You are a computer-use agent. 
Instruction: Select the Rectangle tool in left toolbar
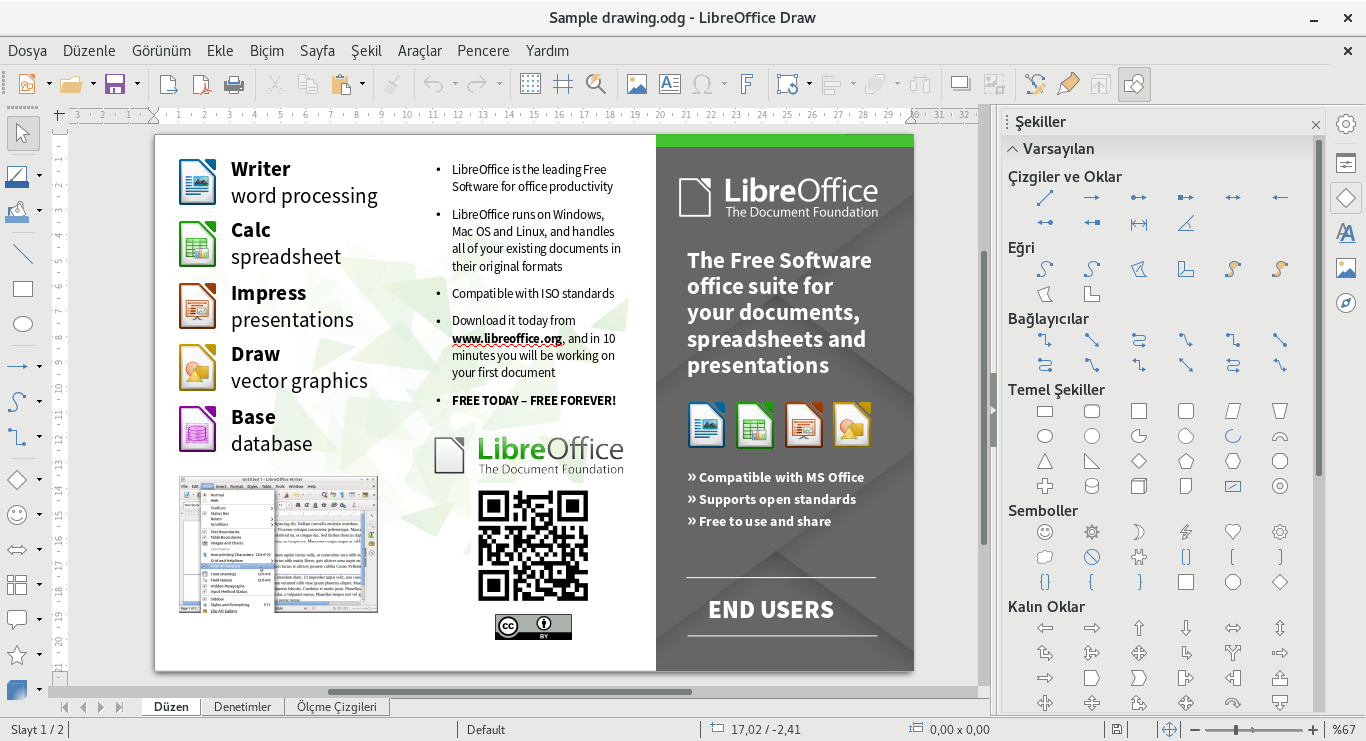pyautogui.click(x=22, y=290)
